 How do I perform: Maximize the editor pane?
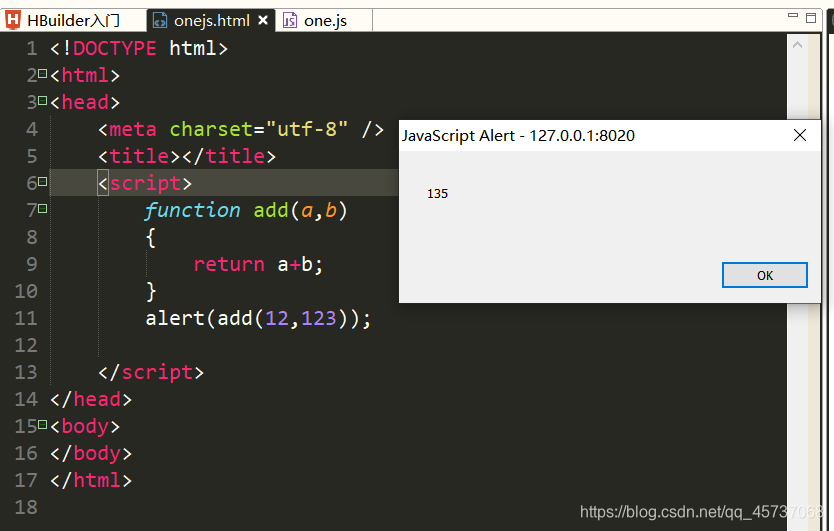point(811,18)
